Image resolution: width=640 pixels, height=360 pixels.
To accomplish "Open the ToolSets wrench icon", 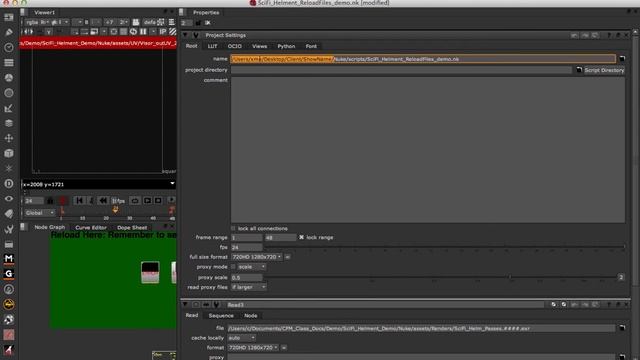I will pos(9,229).
